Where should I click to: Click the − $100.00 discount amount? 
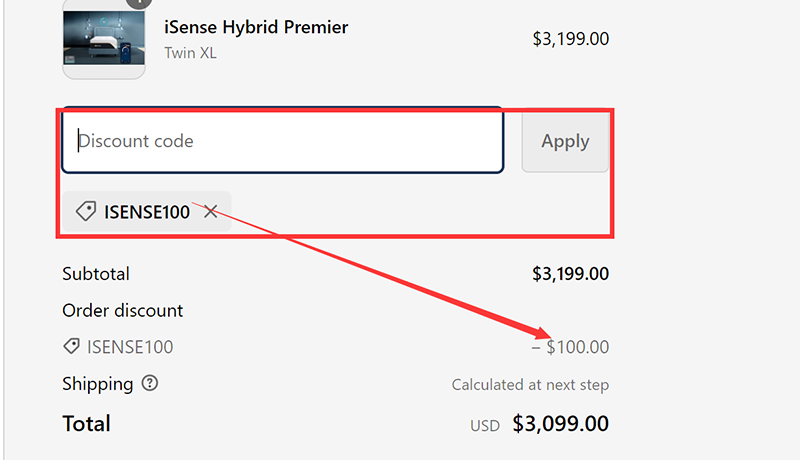pyautogui.click(x=570, y=348)
